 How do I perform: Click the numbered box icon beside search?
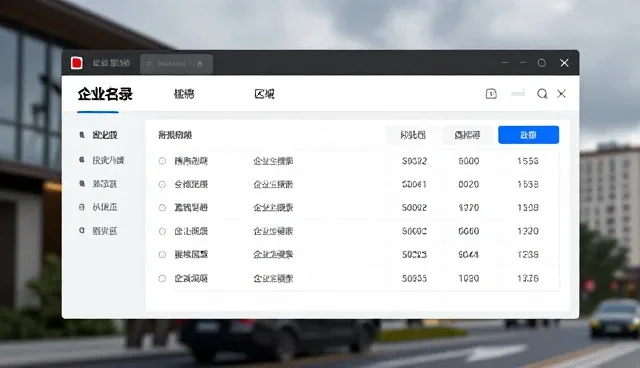click(491, 94)
